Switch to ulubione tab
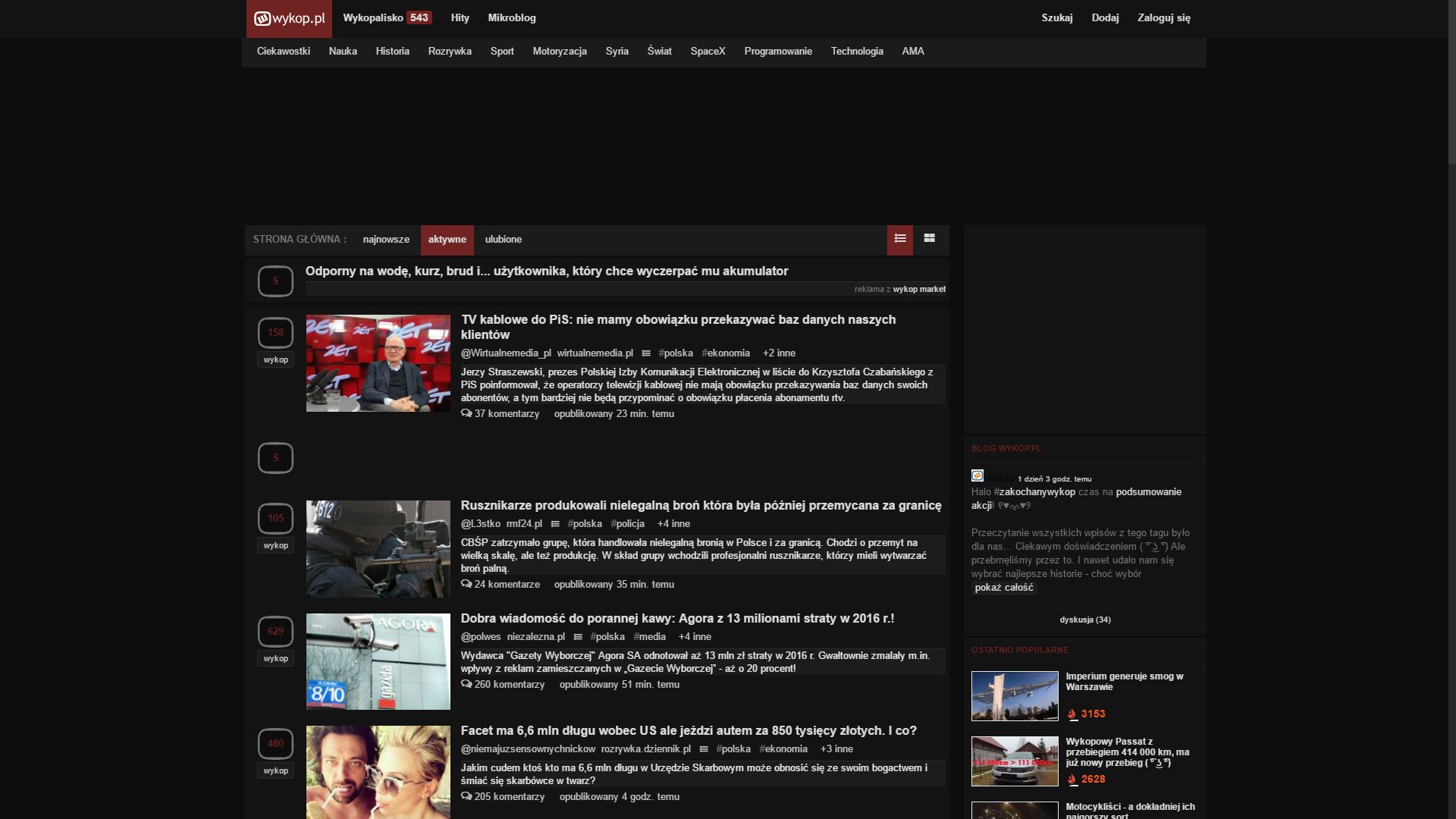Screen dimensions: 1456x819 click(504, 239)
